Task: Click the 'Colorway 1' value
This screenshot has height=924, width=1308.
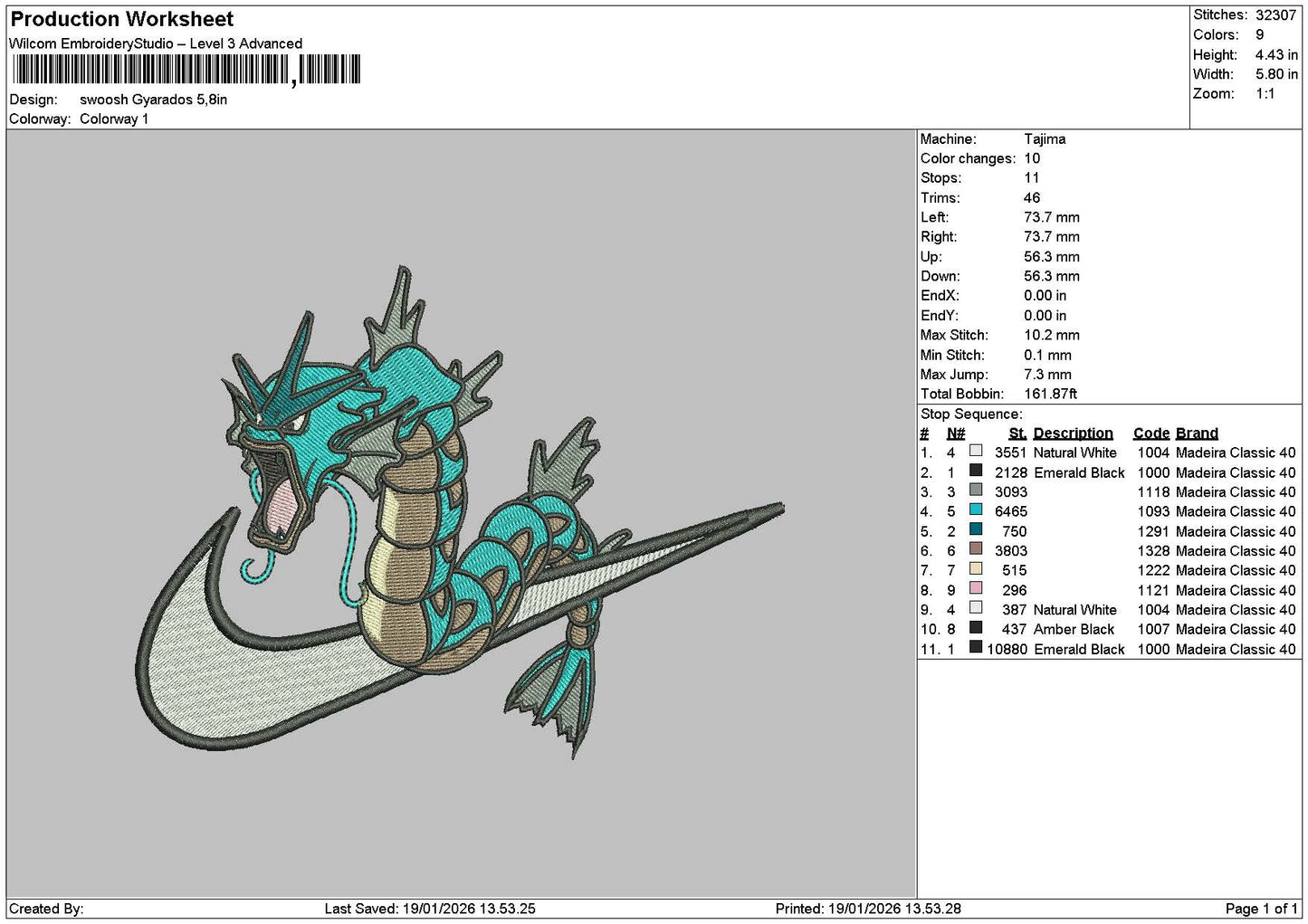Action: [114, 119]
